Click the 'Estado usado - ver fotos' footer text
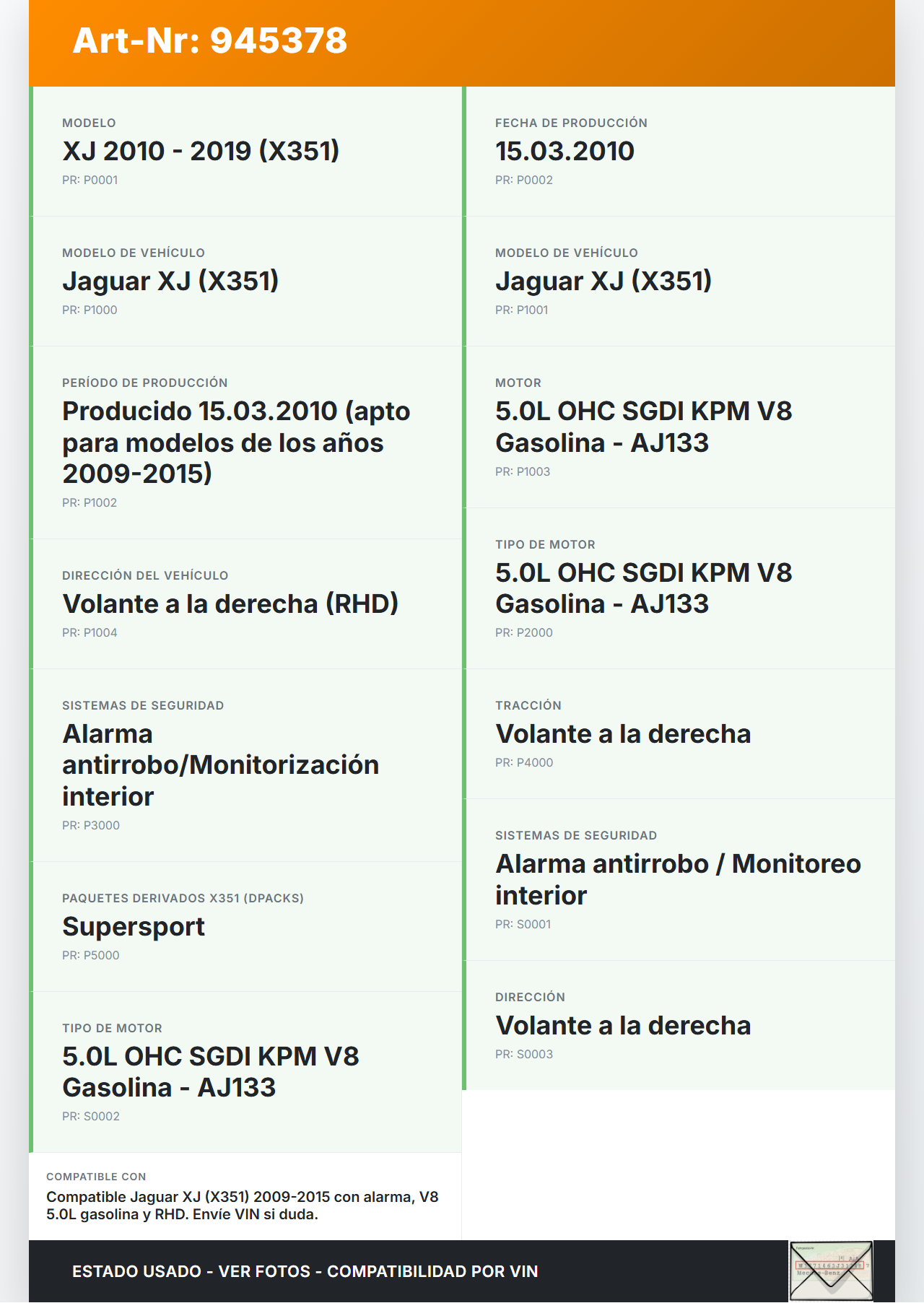 coord(305,1271)
